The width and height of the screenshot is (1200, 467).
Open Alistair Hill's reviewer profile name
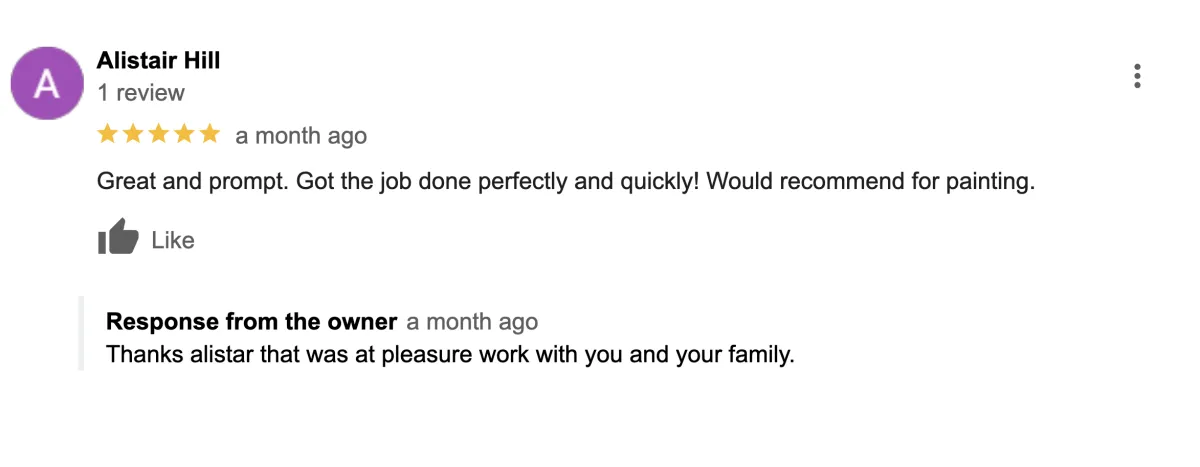click(158, 60)
